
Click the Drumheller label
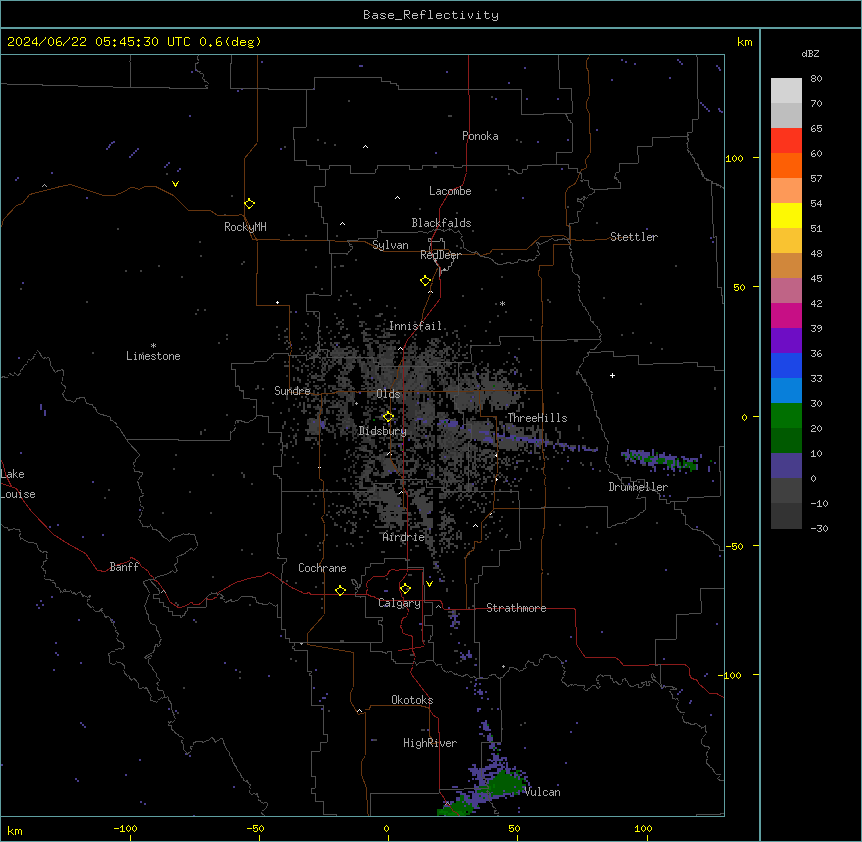638,487
